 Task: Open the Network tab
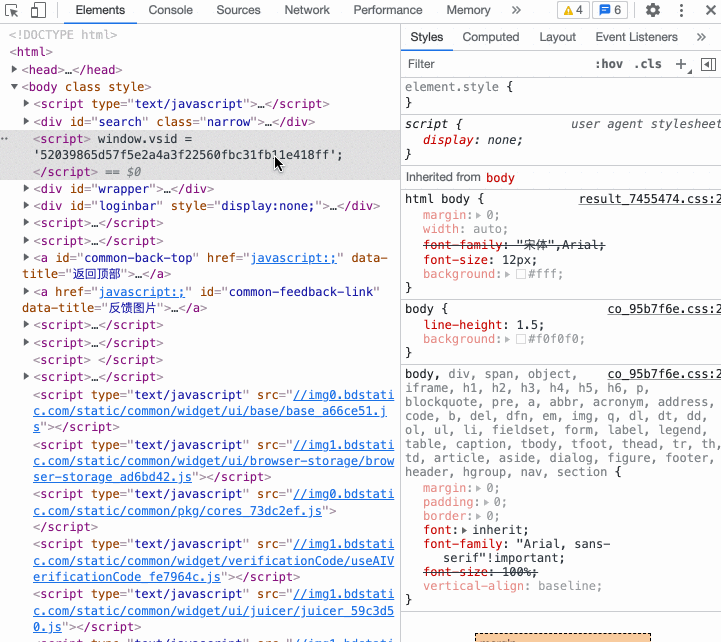307,10
